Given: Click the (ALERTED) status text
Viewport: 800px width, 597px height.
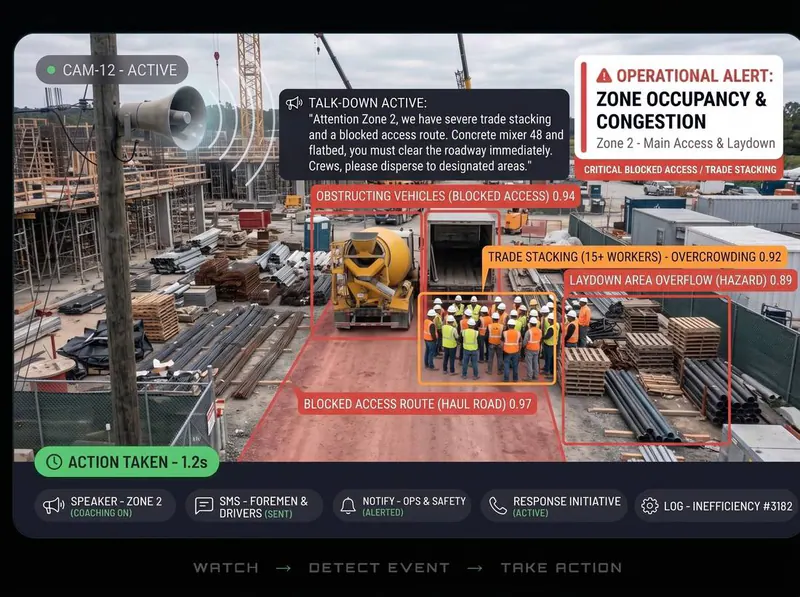Looking at the screenshot, I should pos(383,512).
